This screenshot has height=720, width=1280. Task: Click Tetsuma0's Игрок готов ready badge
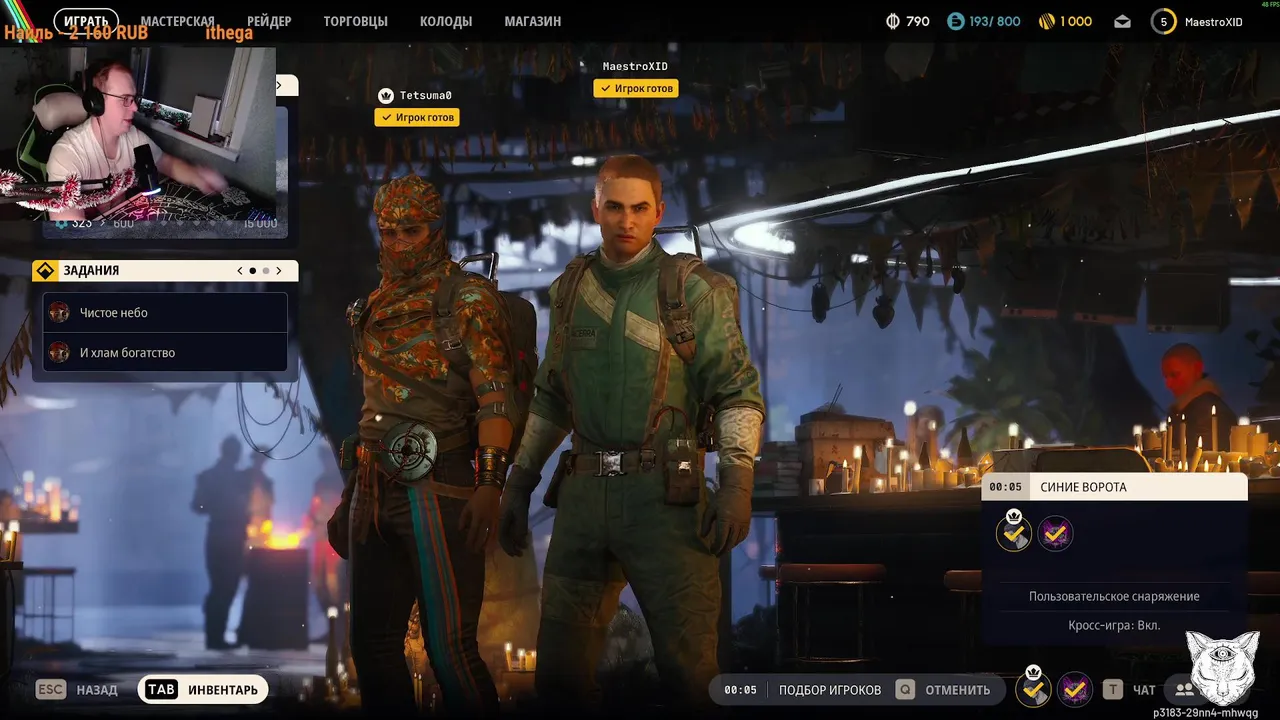[x=417, y=118]
